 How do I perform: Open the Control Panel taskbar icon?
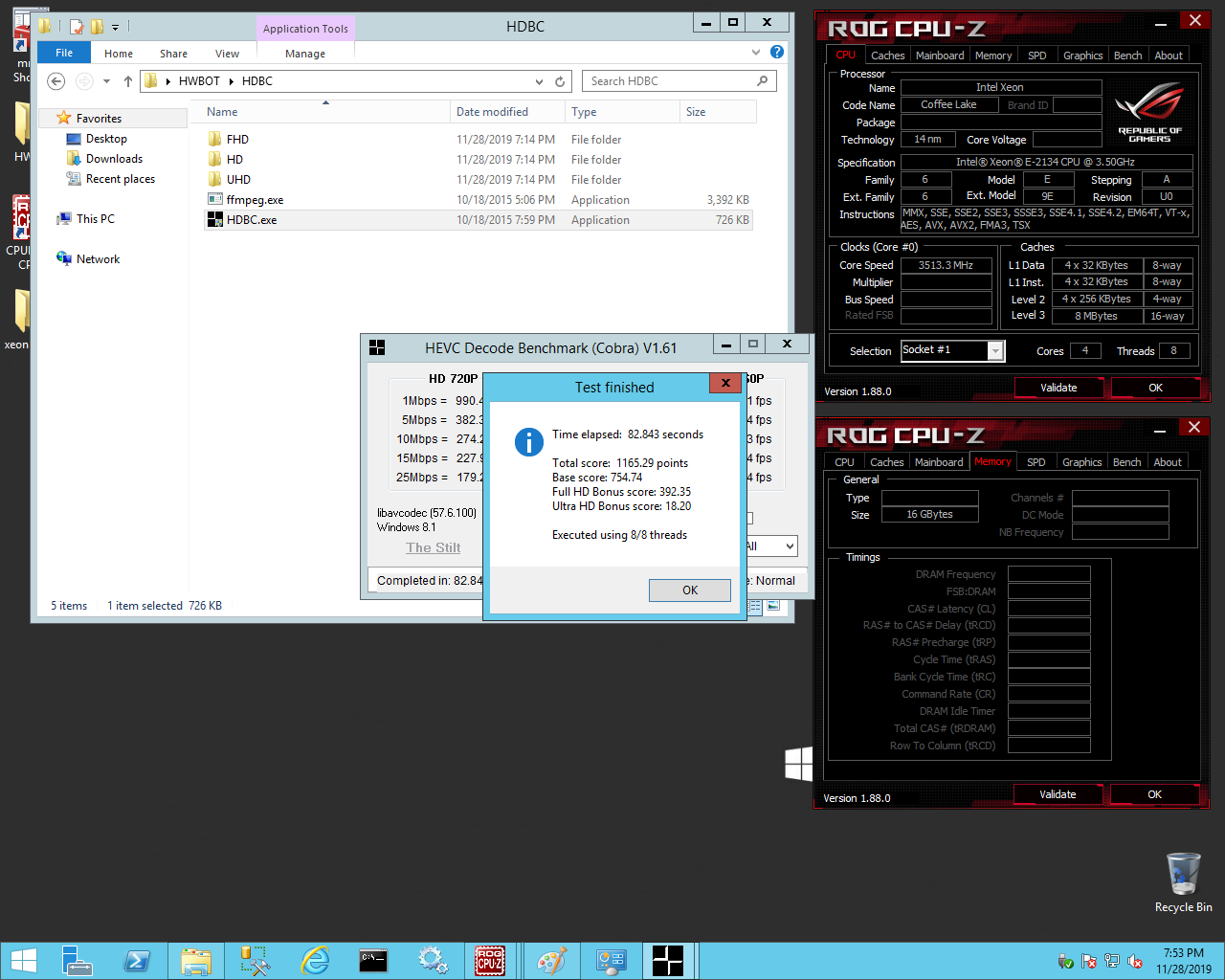tap(610, 961)
